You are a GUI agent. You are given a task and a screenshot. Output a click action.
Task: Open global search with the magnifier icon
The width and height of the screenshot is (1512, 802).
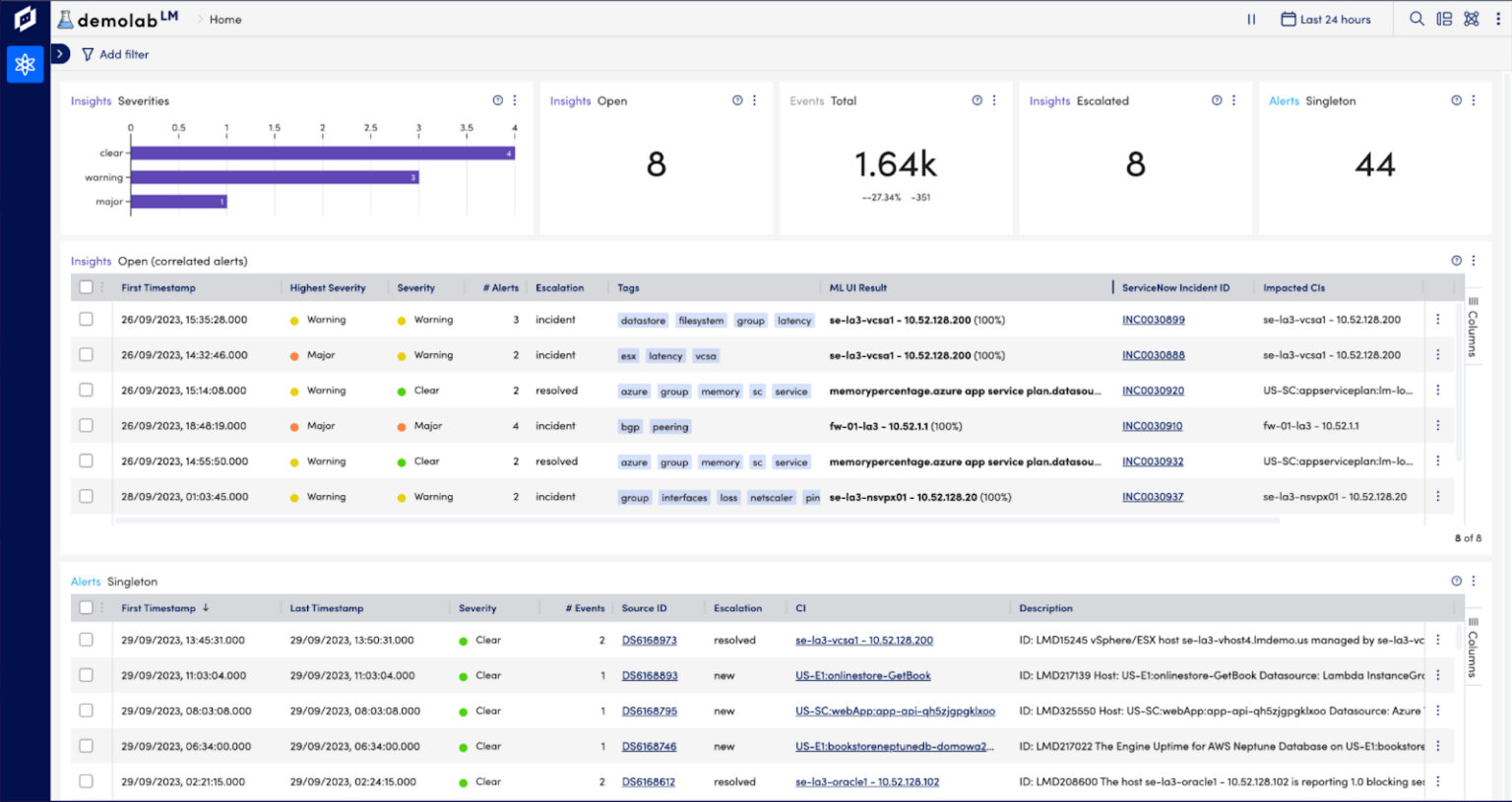(x=1416, y=19)
